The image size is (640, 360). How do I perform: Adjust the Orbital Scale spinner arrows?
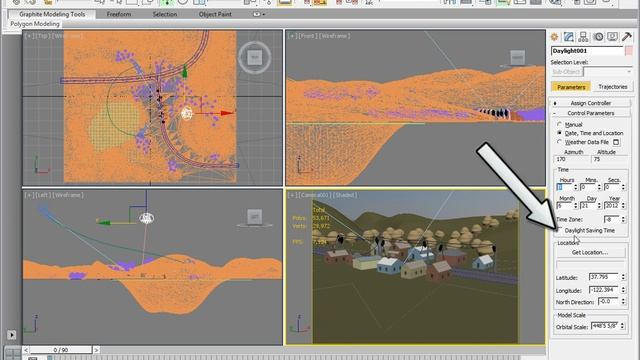click(x=622, y=326)
